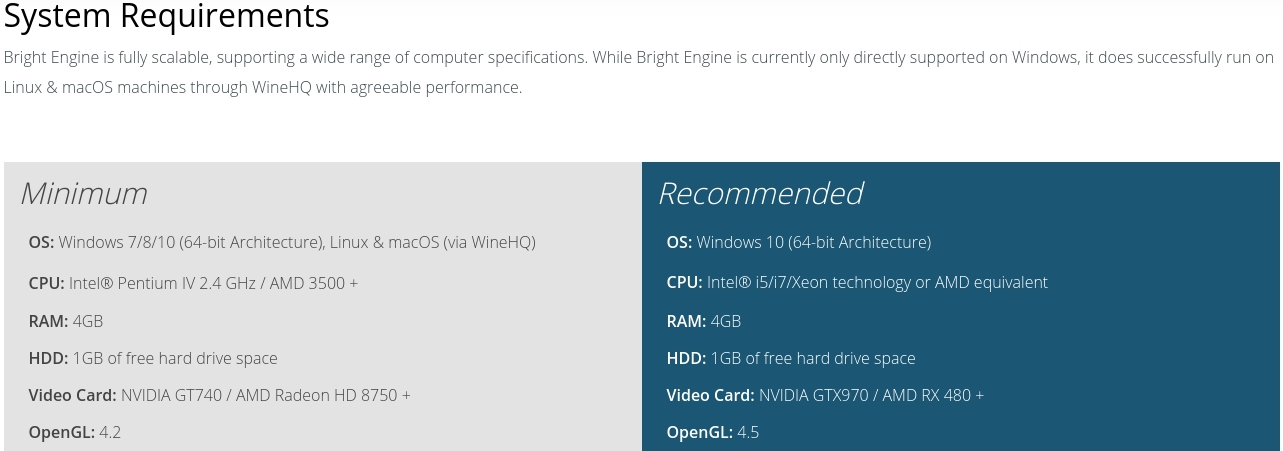
Task: Click the Video Card label under Recommended
Action: [x=710, y=395]
